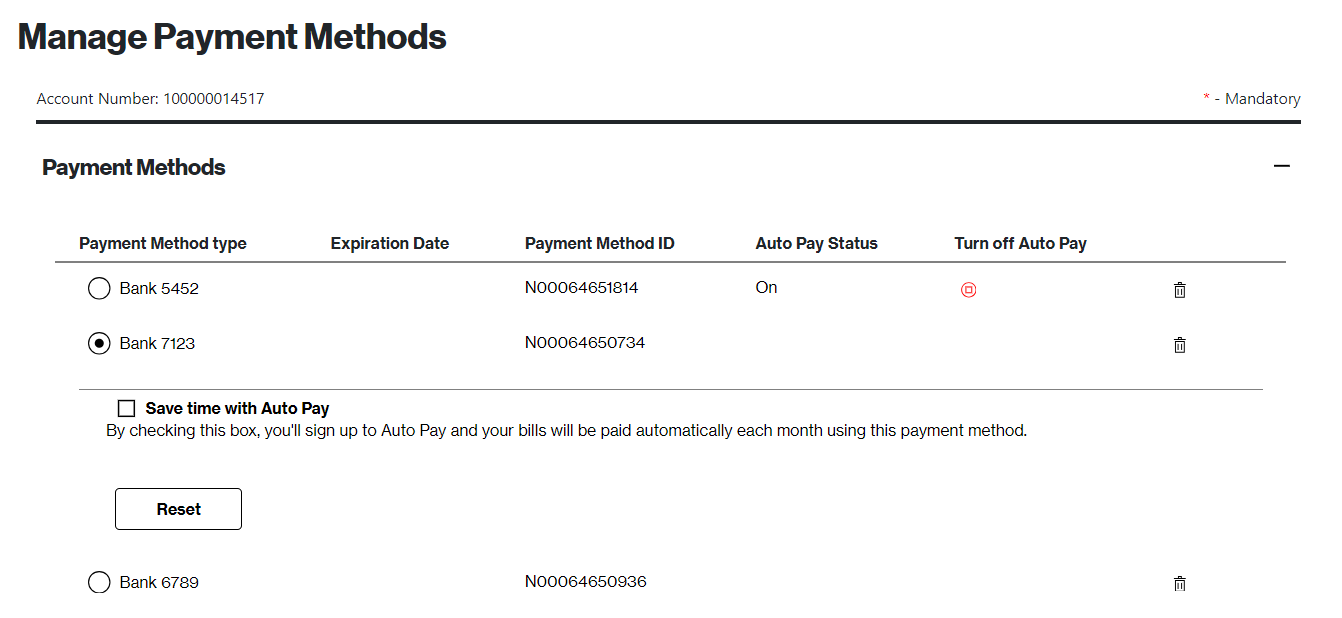Click the Auto Pay Status column header

click(x=816, y=243)
